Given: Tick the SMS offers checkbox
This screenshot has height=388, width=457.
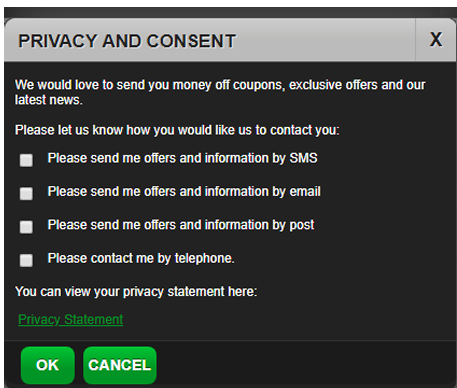Looking at the screenshot, I should point(26,160).
